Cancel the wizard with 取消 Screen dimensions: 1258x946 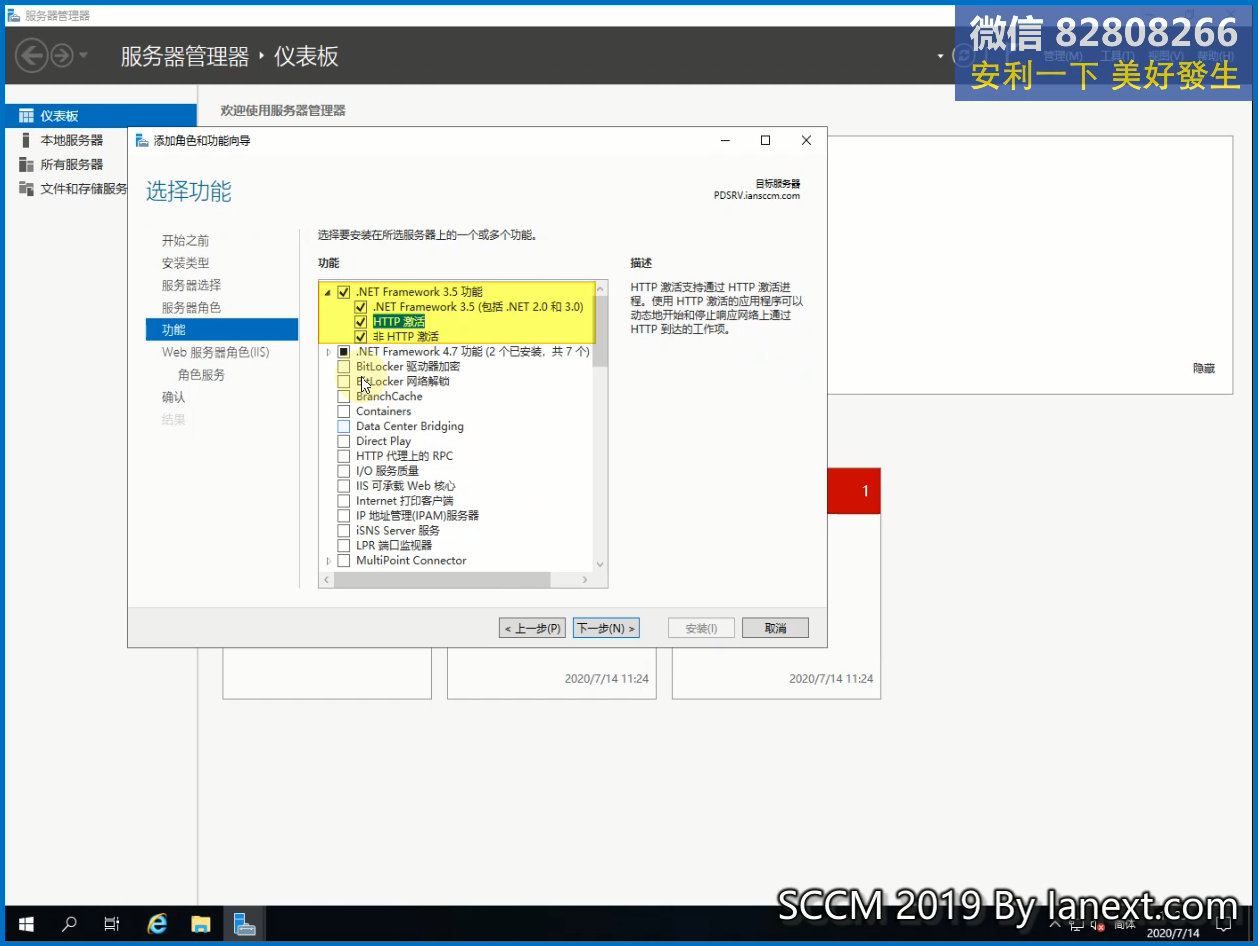pyautogui.click(x=775, y=628)
